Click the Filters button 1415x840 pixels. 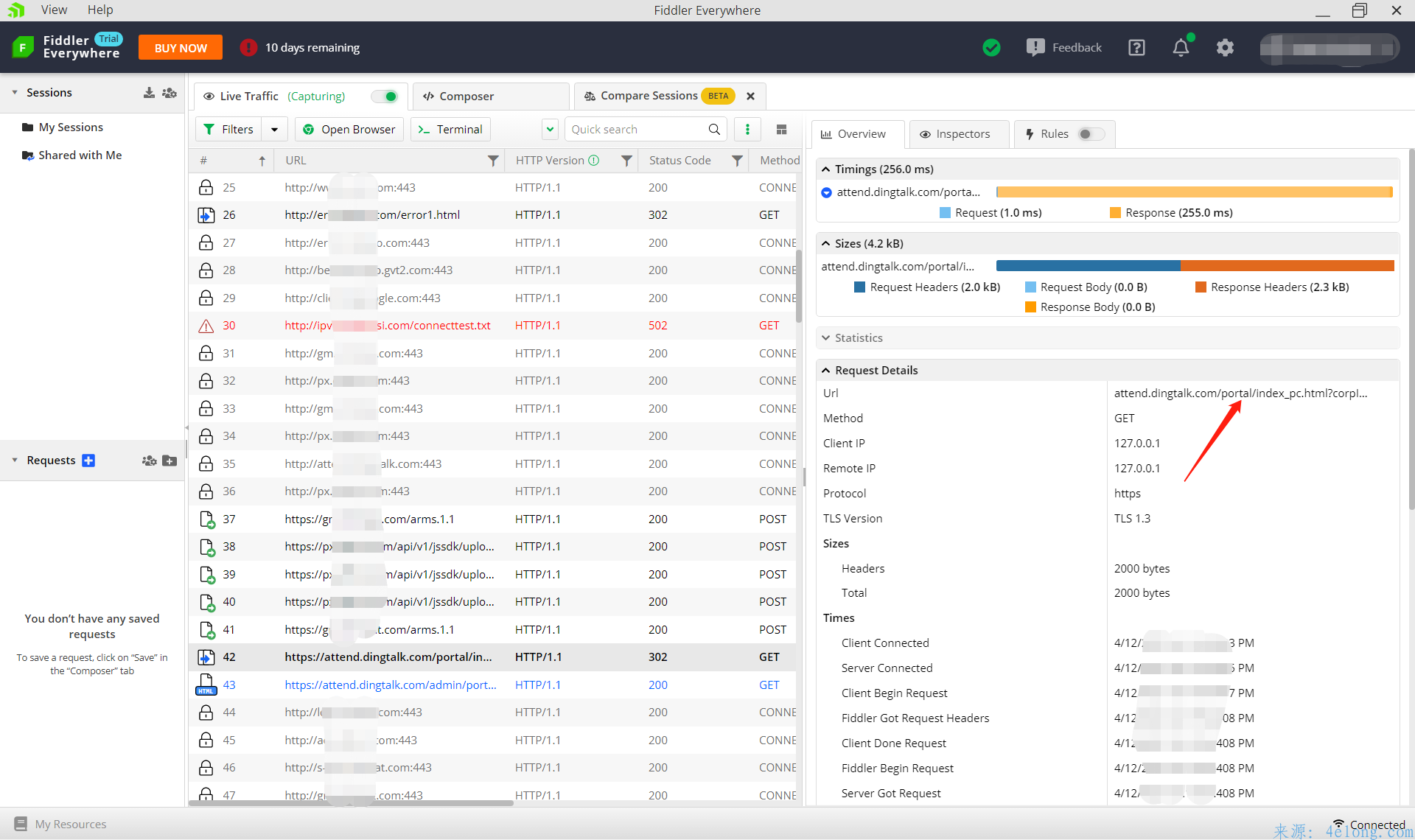click(229, 129)
